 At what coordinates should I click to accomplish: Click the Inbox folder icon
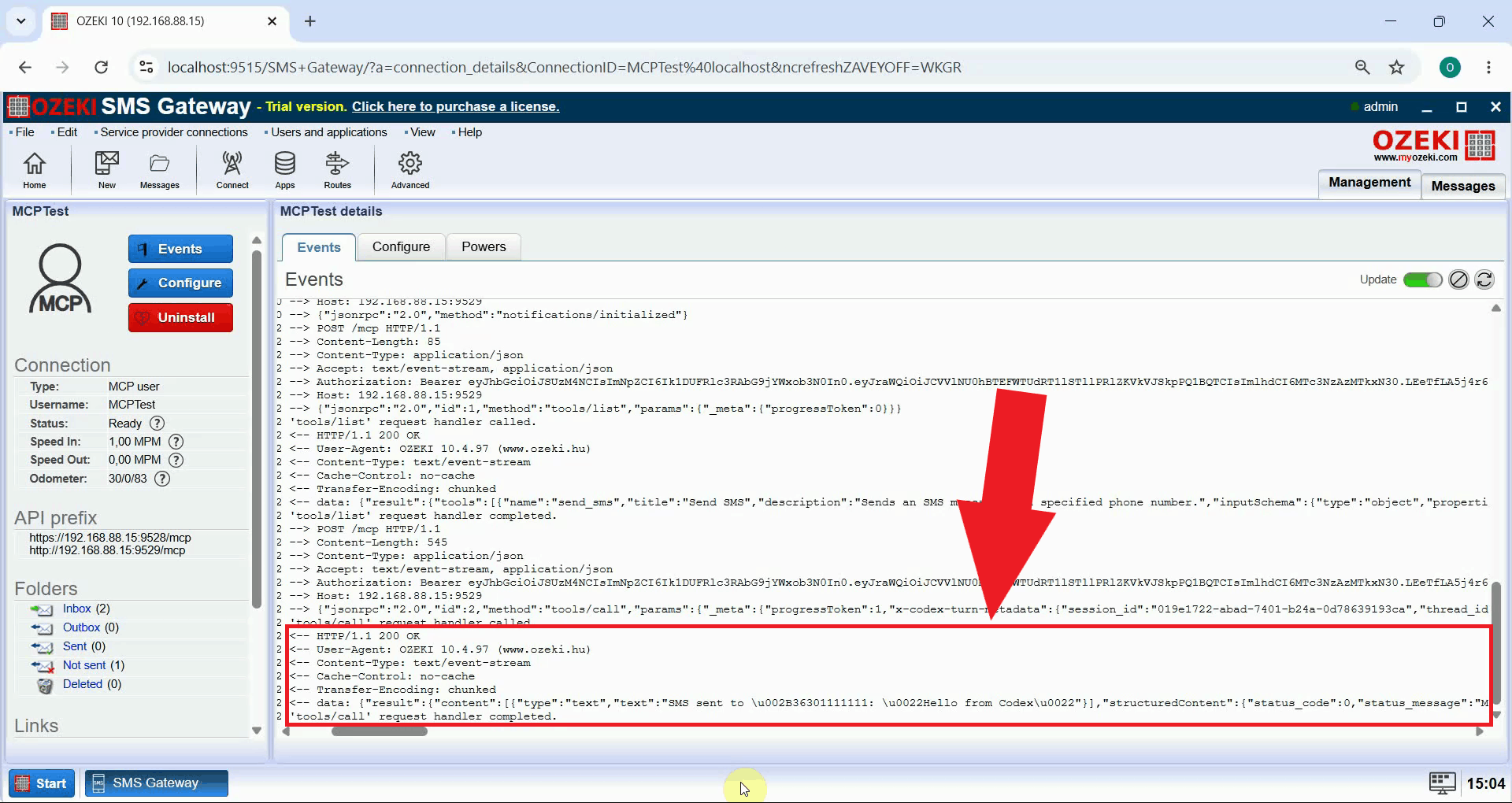42,609
